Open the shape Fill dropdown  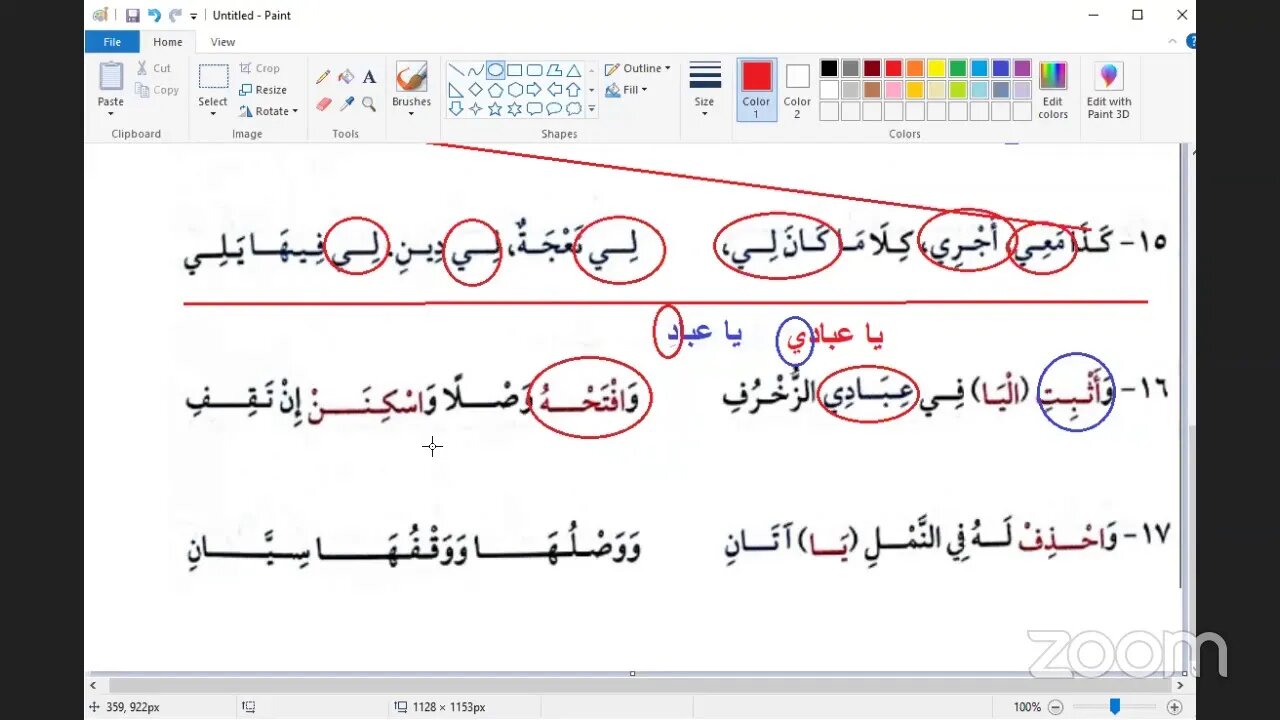pos(626,90)
